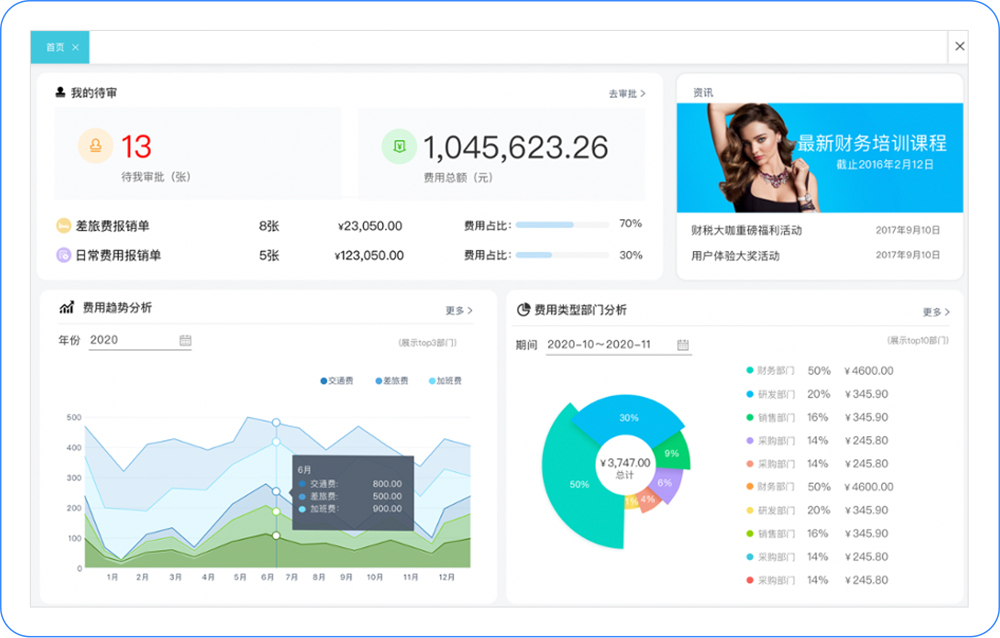
Task: Expand 更多 in the 费用趋势分析 panel
Action: (x=459, y=311)
